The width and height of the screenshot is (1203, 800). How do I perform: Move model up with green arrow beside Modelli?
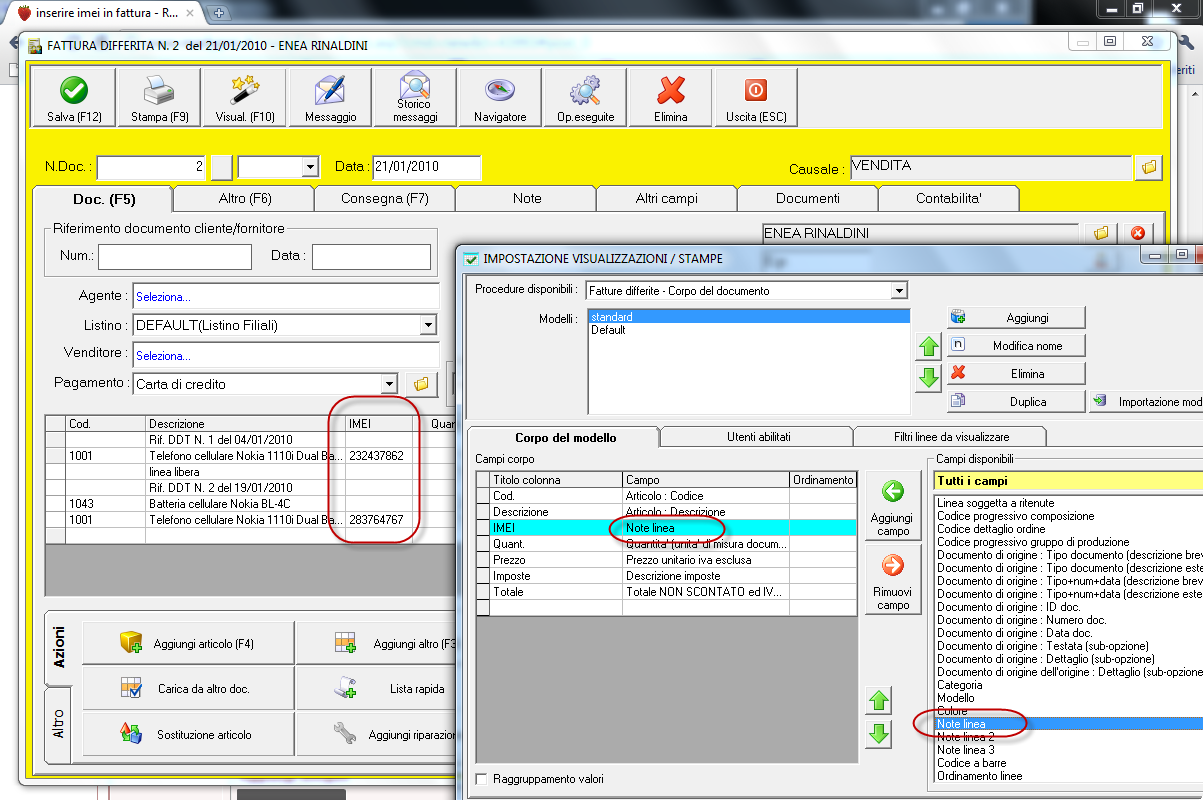coord(929,347)
